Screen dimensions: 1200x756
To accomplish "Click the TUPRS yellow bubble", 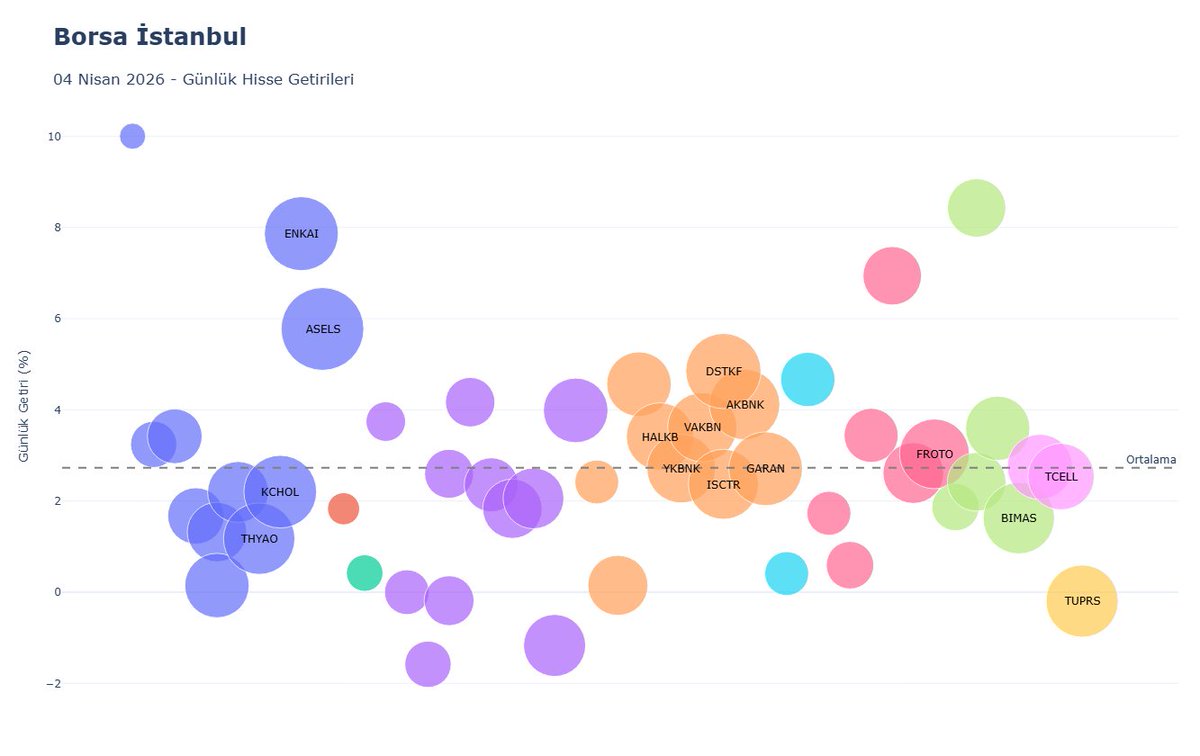I will coord(1082,601).
